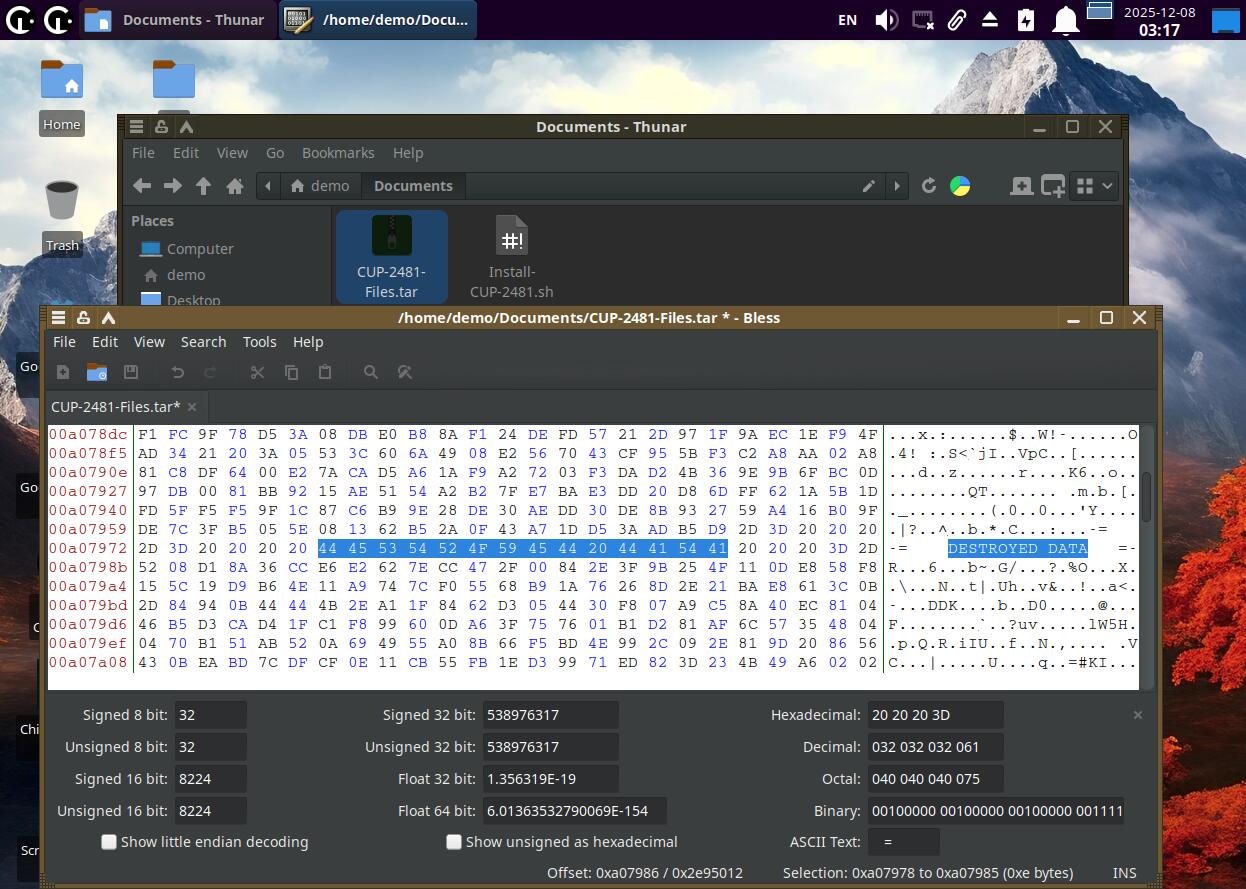Viewport: 1246px width, 889px height.
Task: Open the Bookmarks menu in Thunar
Action: click(x=338, y=153)
